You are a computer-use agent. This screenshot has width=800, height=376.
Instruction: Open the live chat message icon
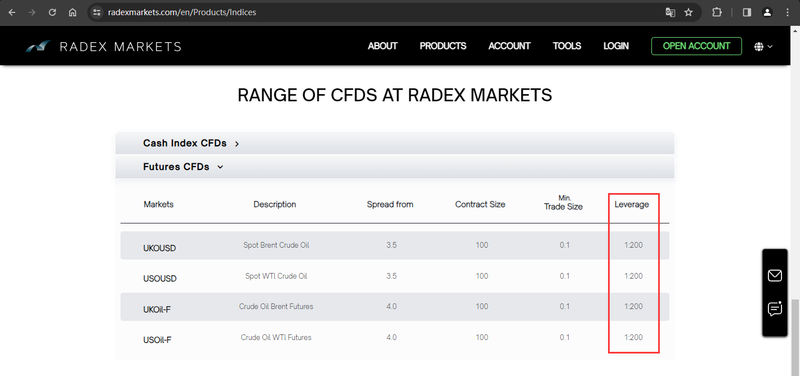click(774, 309)
